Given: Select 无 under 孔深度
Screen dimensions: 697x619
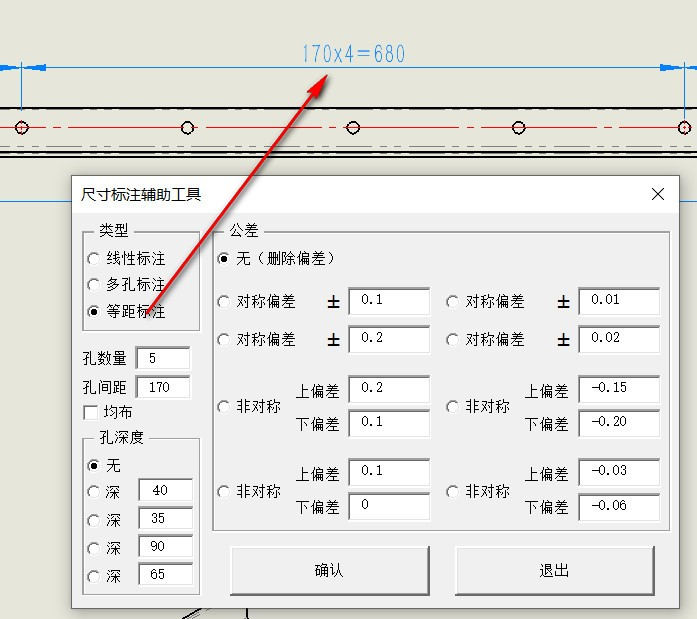Looking at the screenshot, I should [x=93, y=466].
